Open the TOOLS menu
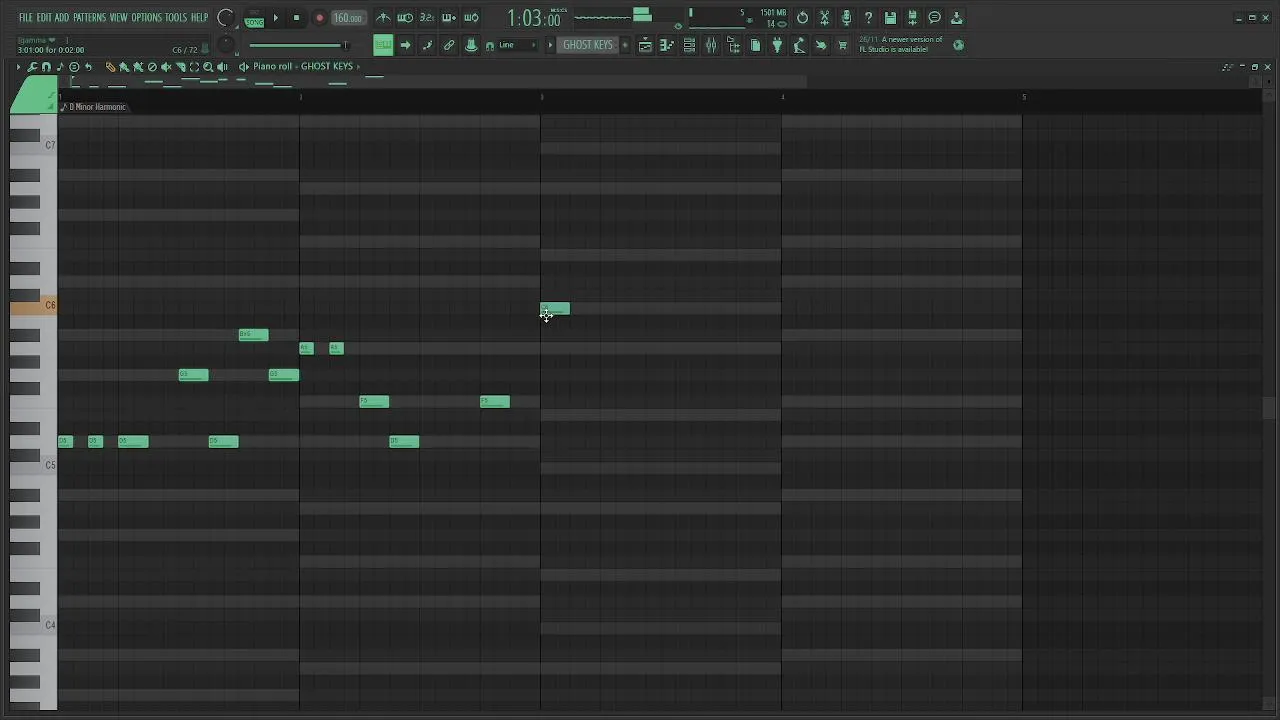This screenshot has height=720, width=1280. [175, 18]
